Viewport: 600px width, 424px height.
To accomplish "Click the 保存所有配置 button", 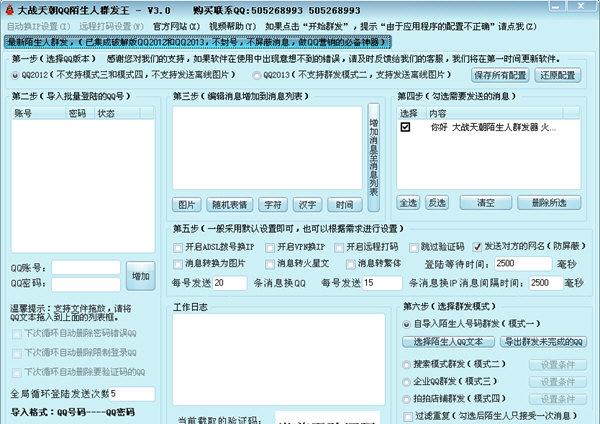I will point(500,75).
